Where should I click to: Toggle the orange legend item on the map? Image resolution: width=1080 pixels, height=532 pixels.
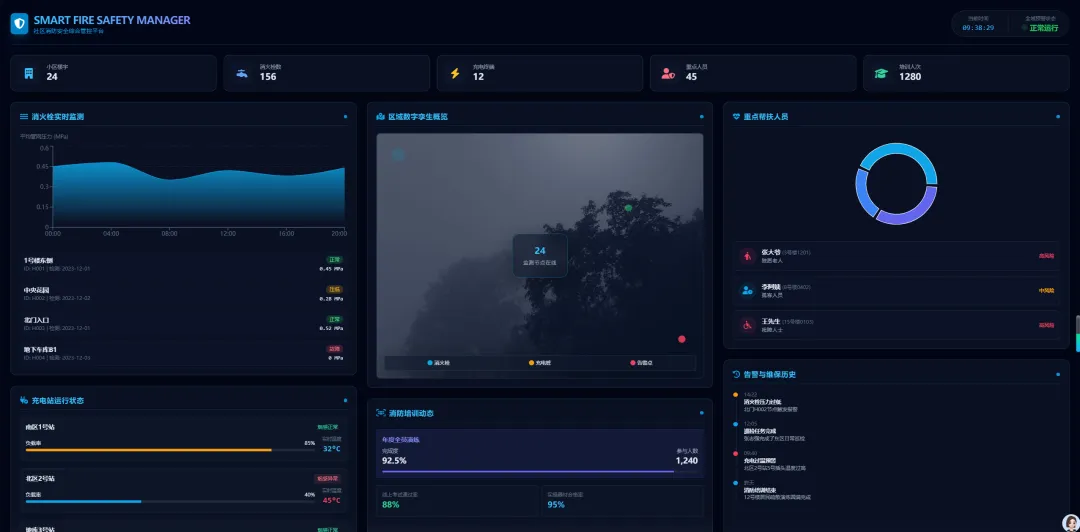tap(539, 362)
